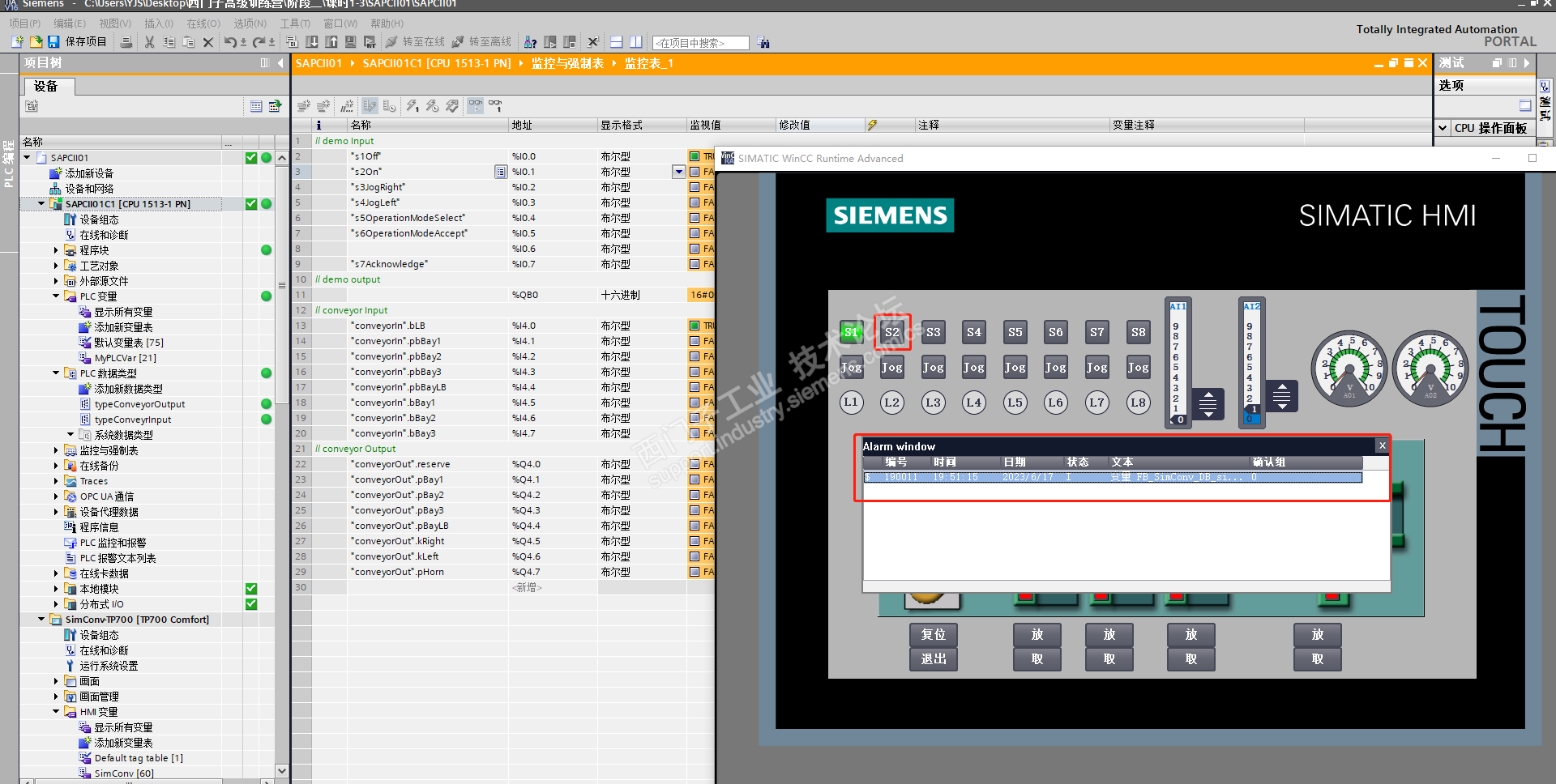Toggle the S6 switch on HMI
Viewport: 1556px width, 784px height.
1056,332
